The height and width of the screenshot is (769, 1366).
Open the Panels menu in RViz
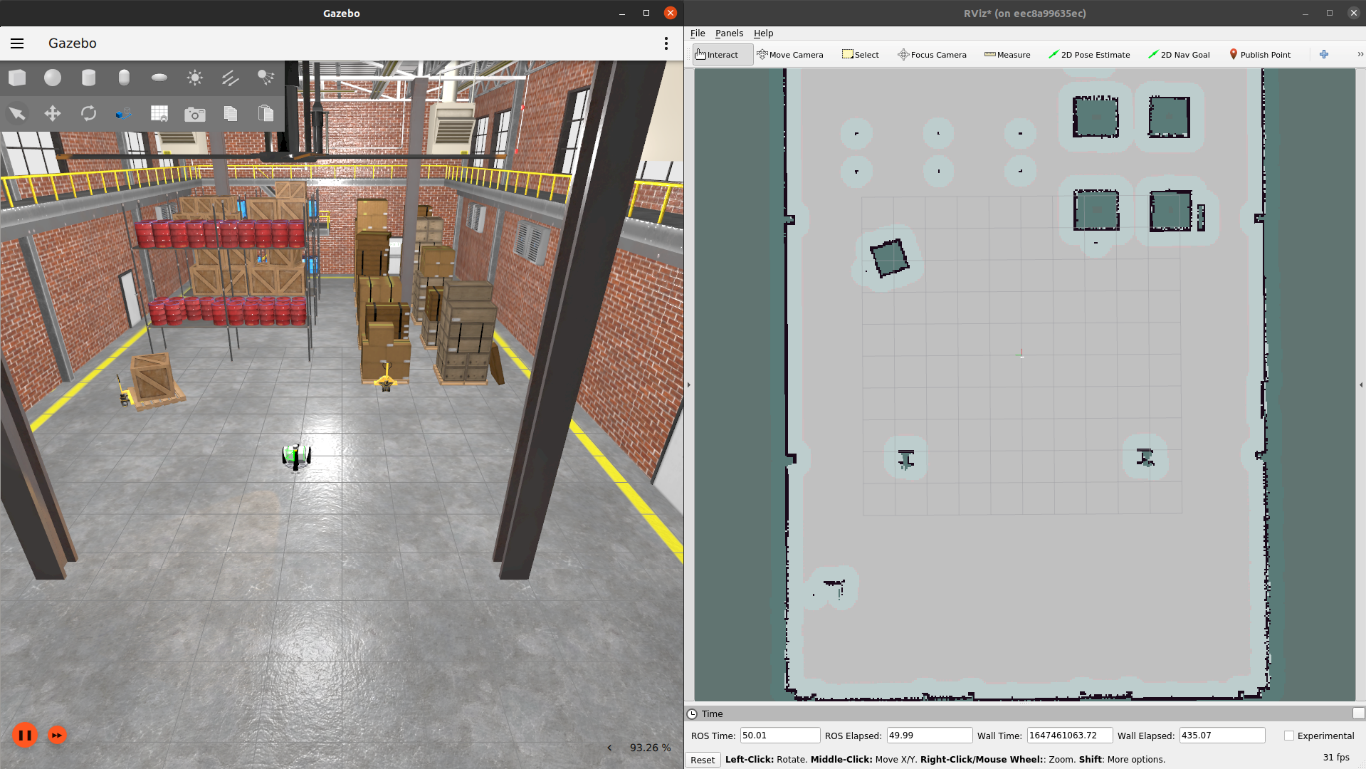click(x=729, y=33)
